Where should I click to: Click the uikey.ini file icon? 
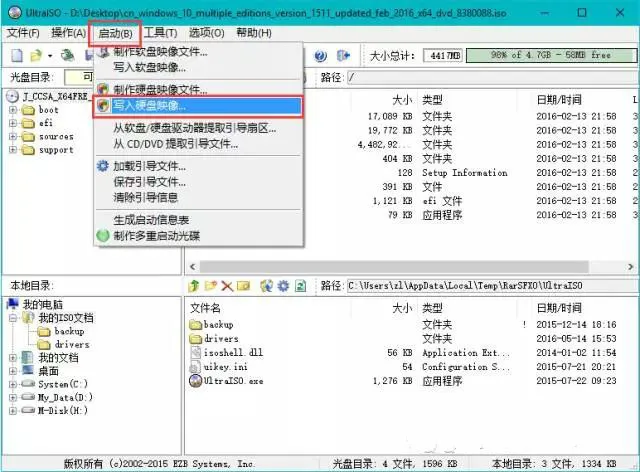tap(195, 367)
